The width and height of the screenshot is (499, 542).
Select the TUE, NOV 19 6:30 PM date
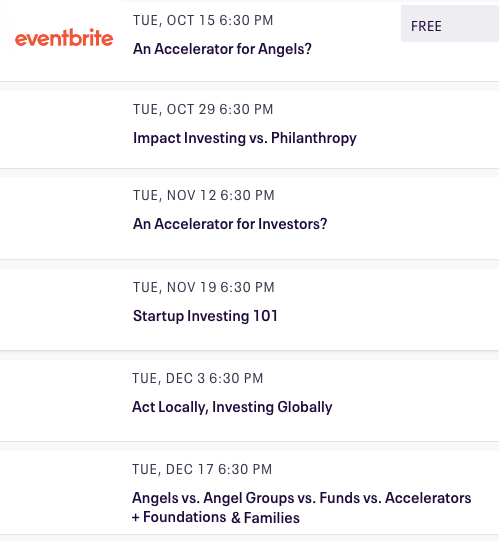coord(204,288)
